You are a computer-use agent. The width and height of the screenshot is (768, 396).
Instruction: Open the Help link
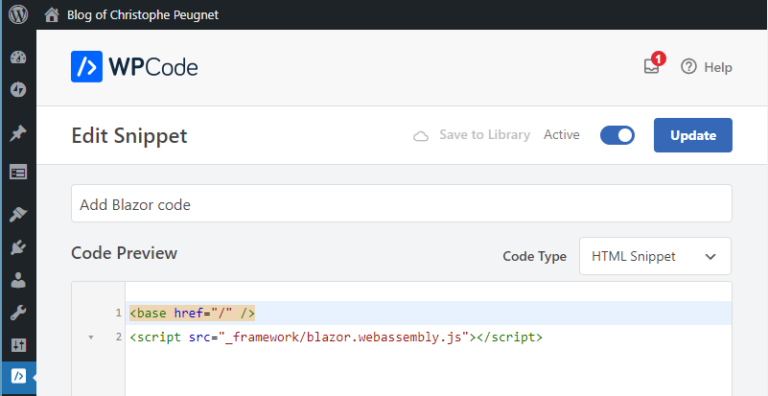706,67
